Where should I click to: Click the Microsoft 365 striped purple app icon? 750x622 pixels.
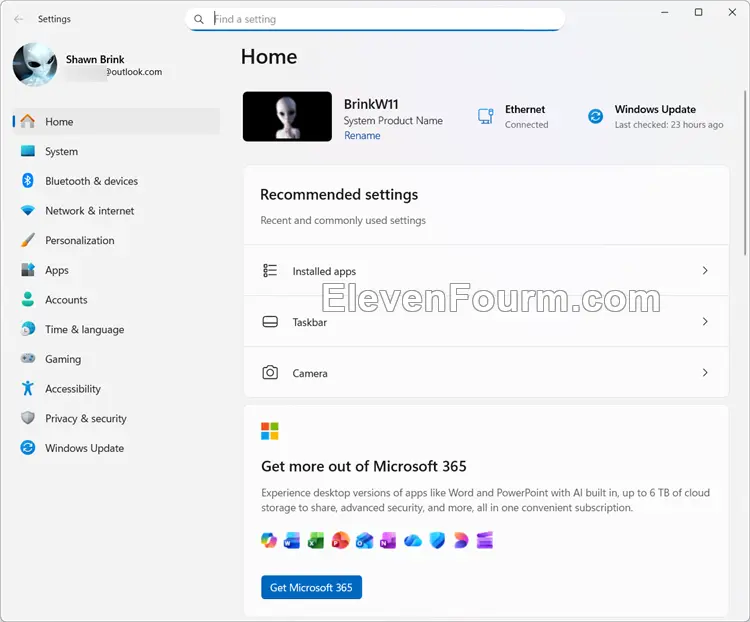pyautogui.click(x=485, y=541)
